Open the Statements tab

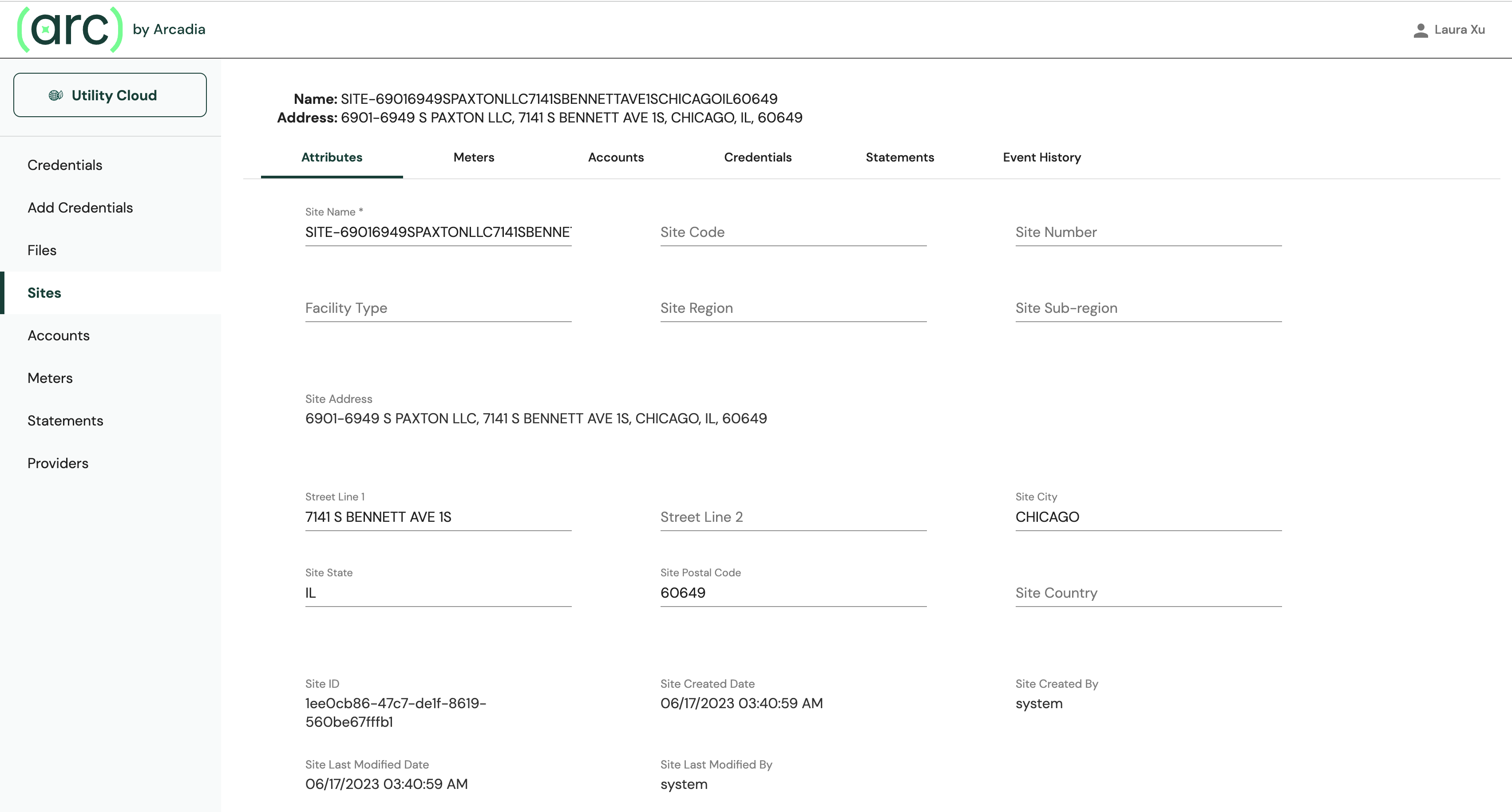899,157
